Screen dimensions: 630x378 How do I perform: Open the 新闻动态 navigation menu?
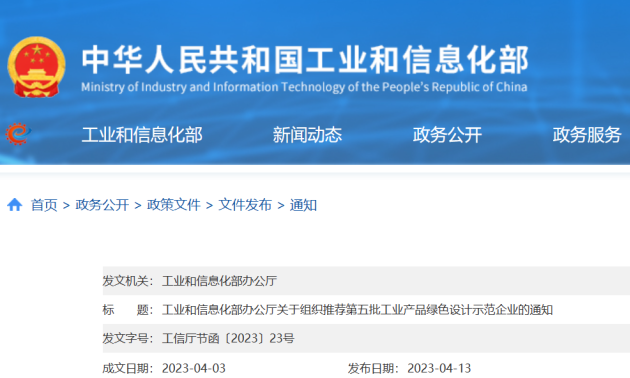click(x=307, y=135)
